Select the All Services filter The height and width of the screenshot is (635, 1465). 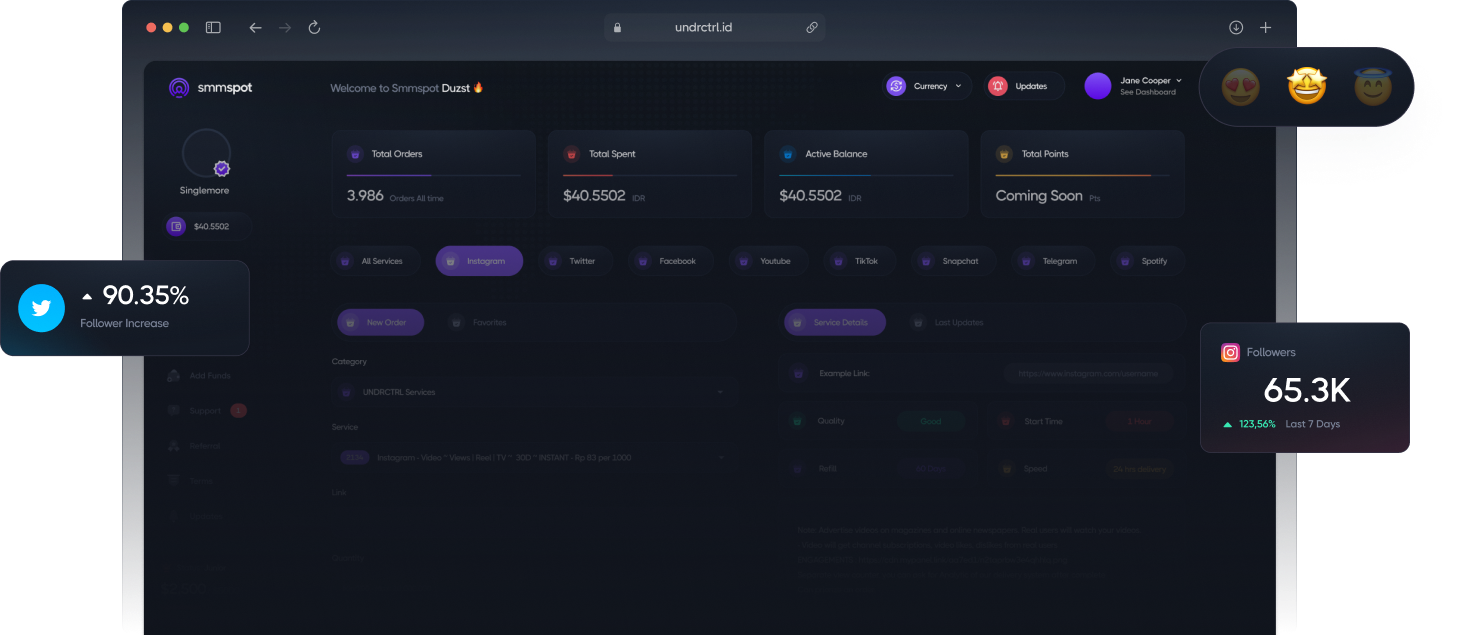pos(375,261)
